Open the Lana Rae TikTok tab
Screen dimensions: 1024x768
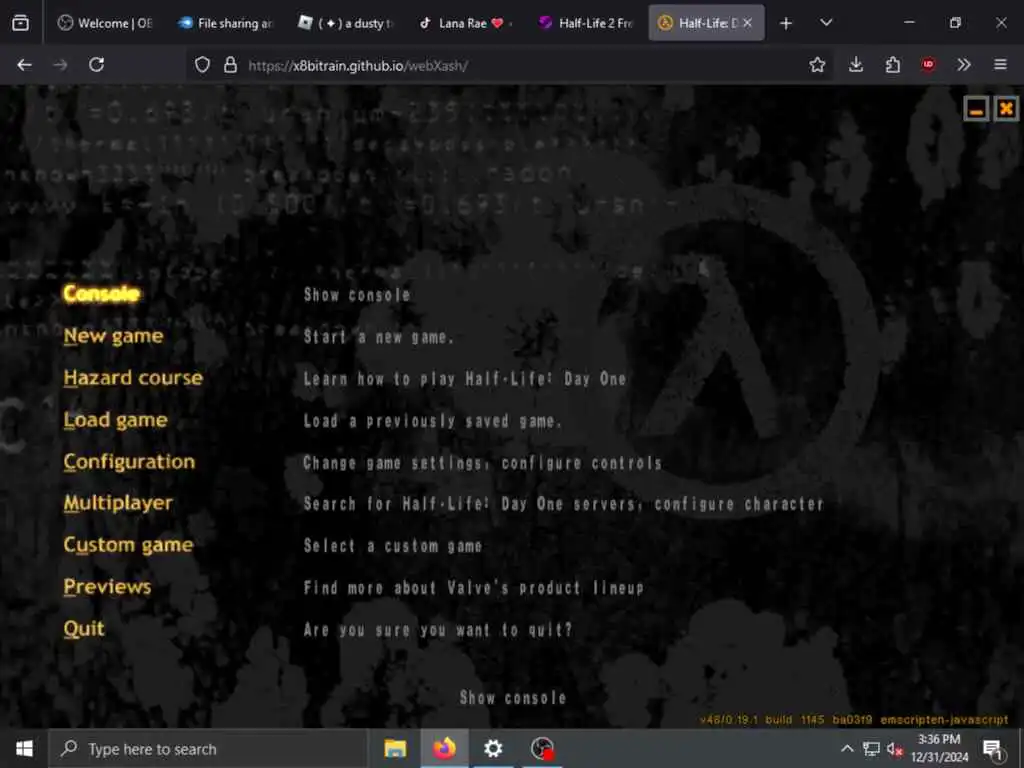(466, 23)
